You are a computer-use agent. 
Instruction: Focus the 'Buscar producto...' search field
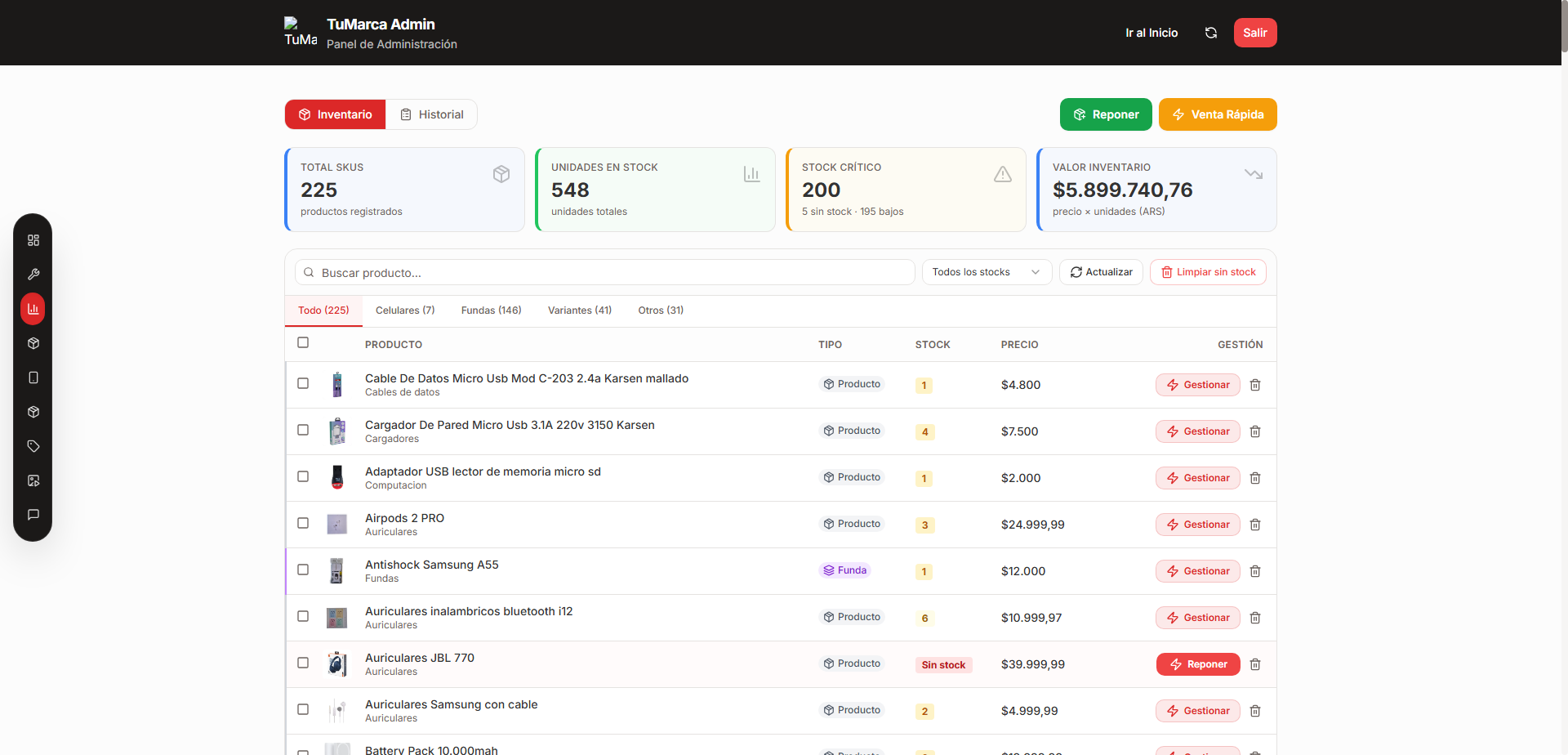604,272
